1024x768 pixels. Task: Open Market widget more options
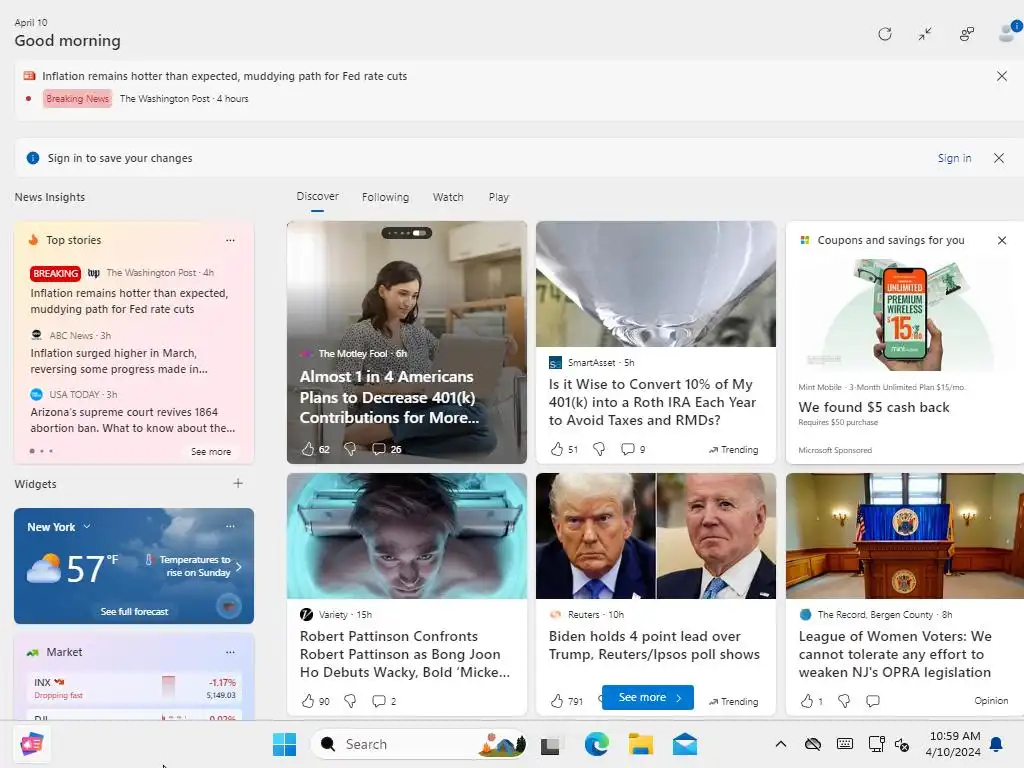click(230, 652)
